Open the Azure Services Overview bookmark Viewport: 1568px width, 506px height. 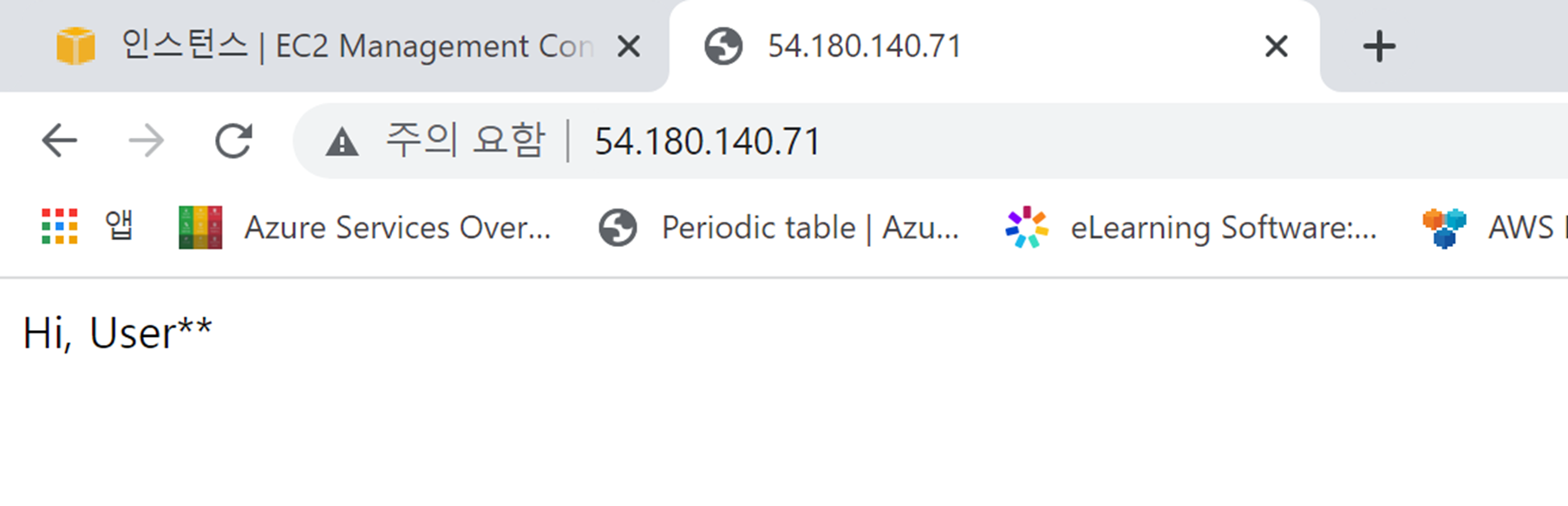click(x=397, y=228)
